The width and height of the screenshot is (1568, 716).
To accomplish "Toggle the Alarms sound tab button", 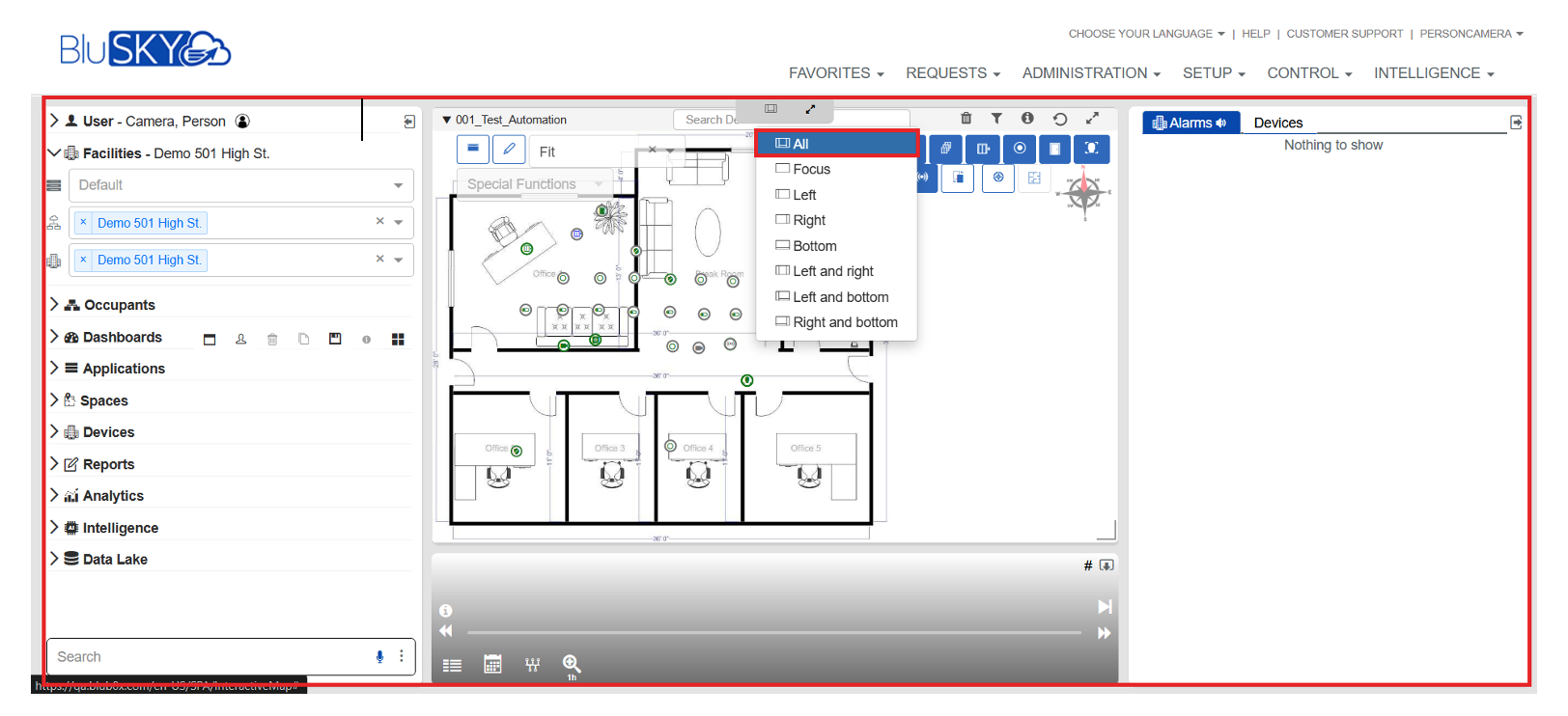I will 1190,123.
